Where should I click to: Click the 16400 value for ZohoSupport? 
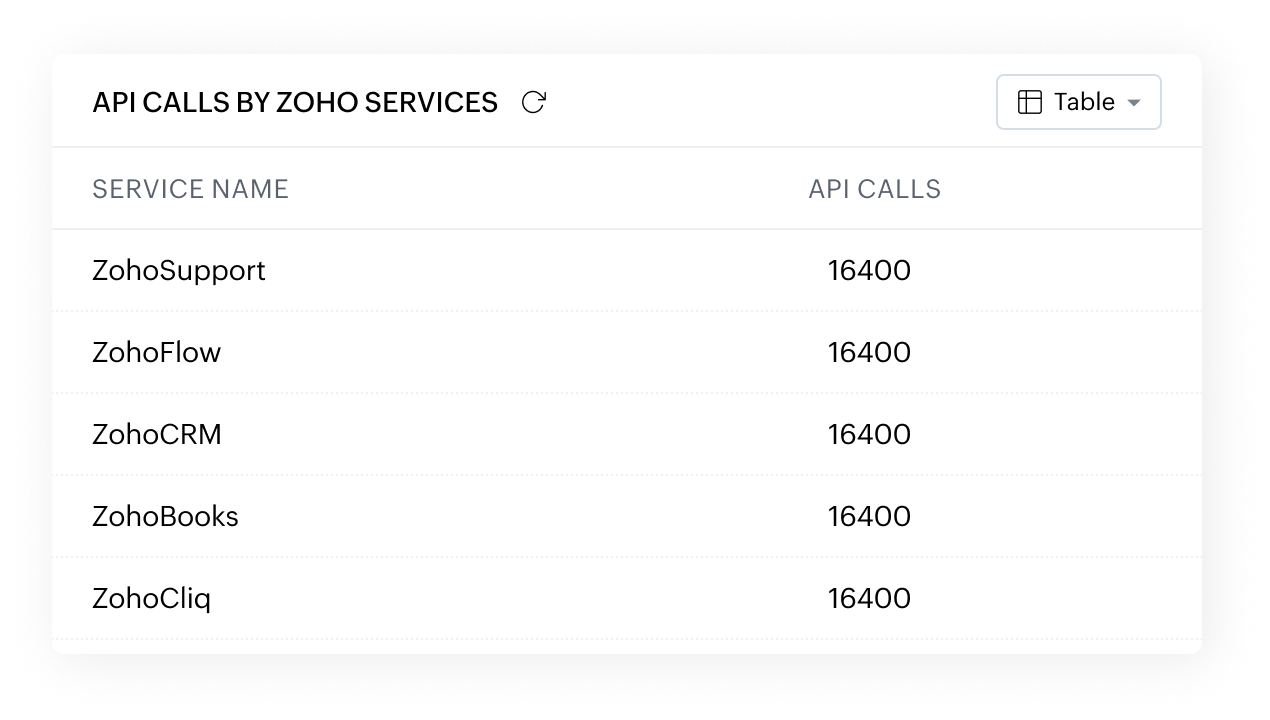[869, 271]
